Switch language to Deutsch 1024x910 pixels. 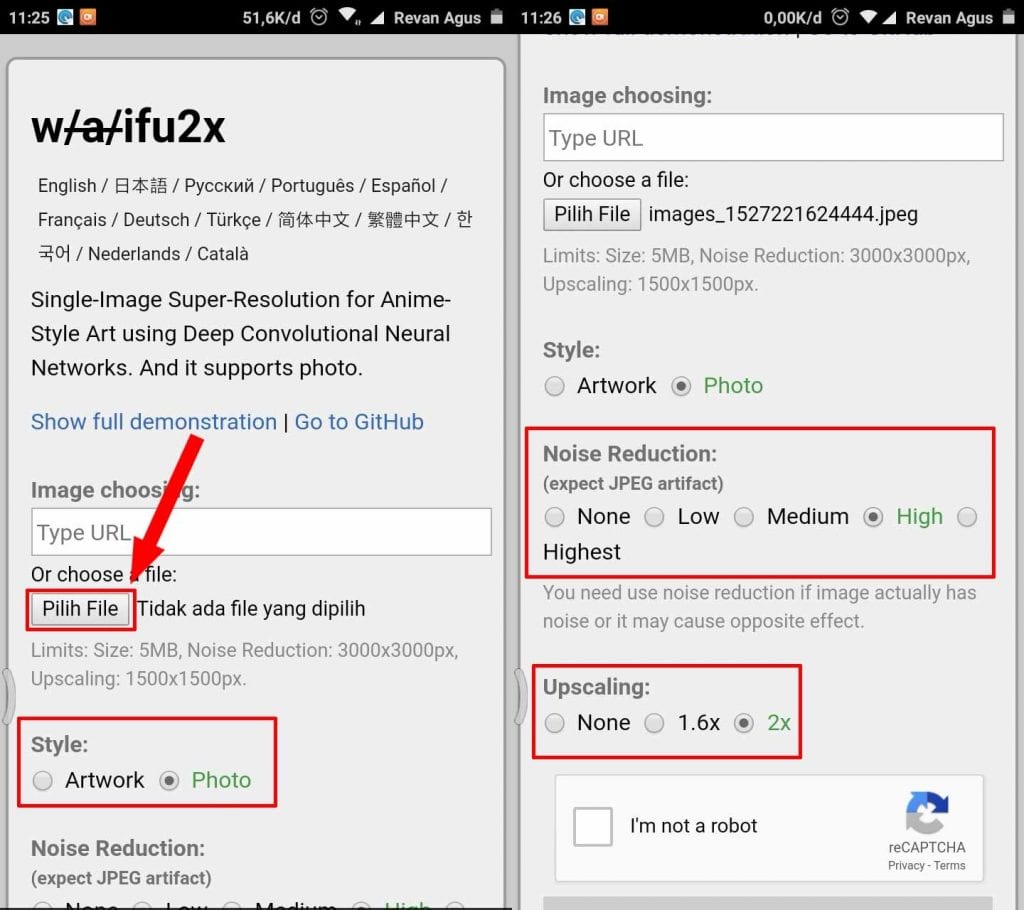(x=156, y=219)
